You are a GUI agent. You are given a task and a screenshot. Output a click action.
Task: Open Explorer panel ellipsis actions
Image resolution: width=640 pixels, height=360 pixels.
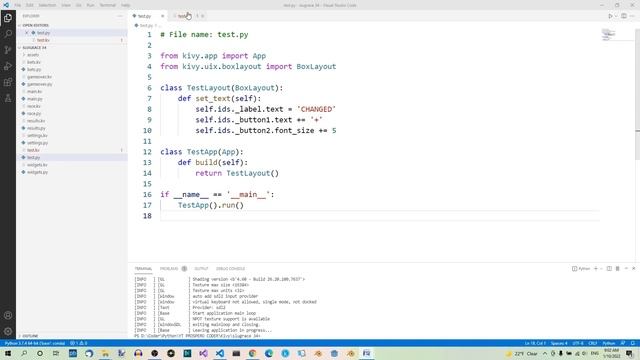120,16
